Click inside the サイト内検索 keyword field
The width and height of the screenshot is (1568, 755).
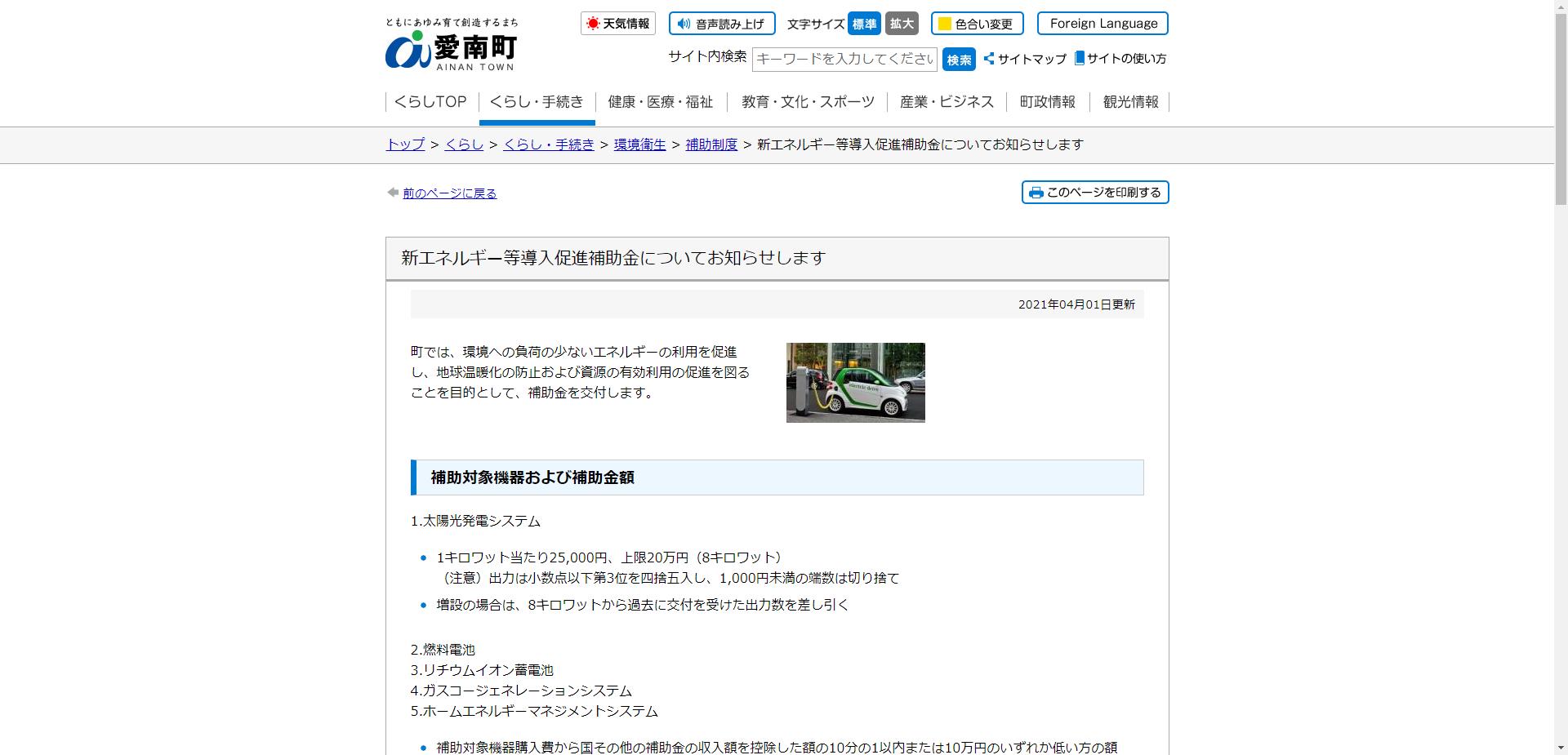click(844, 59)
